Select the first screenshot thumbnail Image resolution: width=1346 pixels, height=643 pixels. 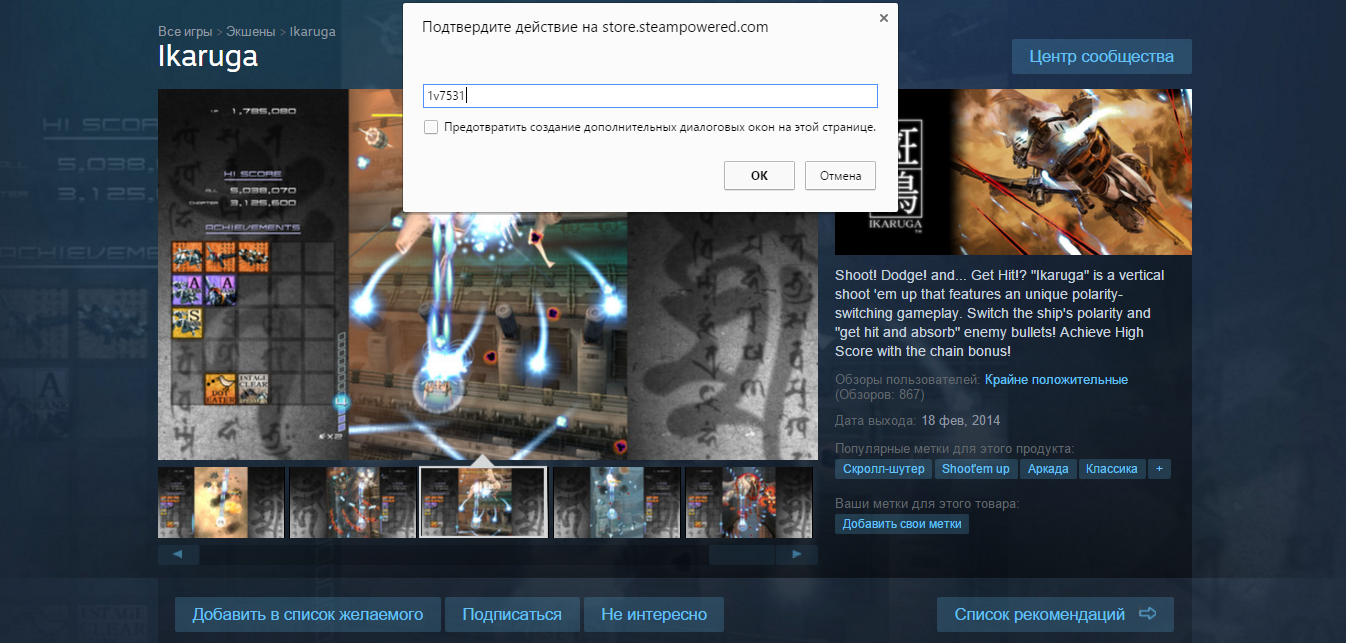221,503
